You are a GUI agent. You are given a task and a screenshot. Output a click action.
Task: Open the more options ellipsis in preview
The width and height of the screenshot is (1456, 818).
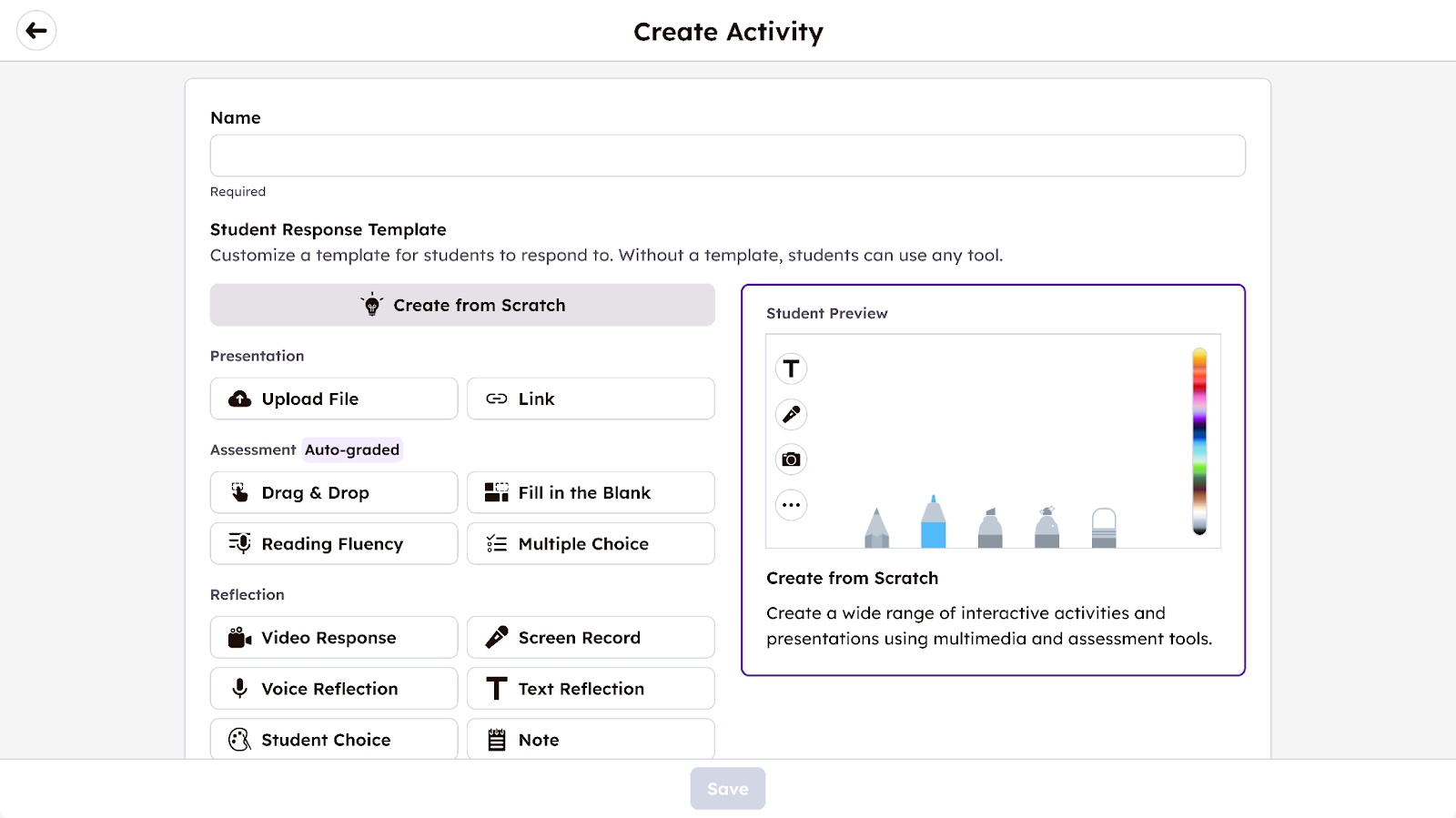[791, 505]
